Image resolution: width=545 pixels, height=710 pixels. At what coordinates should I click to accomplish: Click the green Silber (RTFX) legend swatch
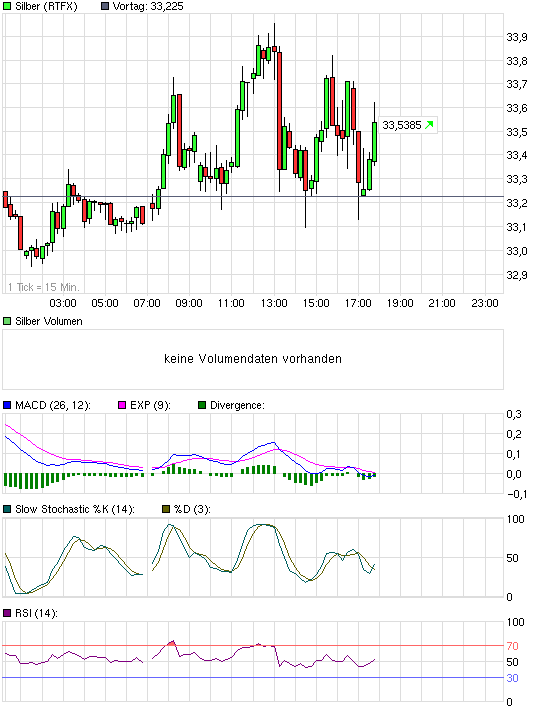click(7, 6)
